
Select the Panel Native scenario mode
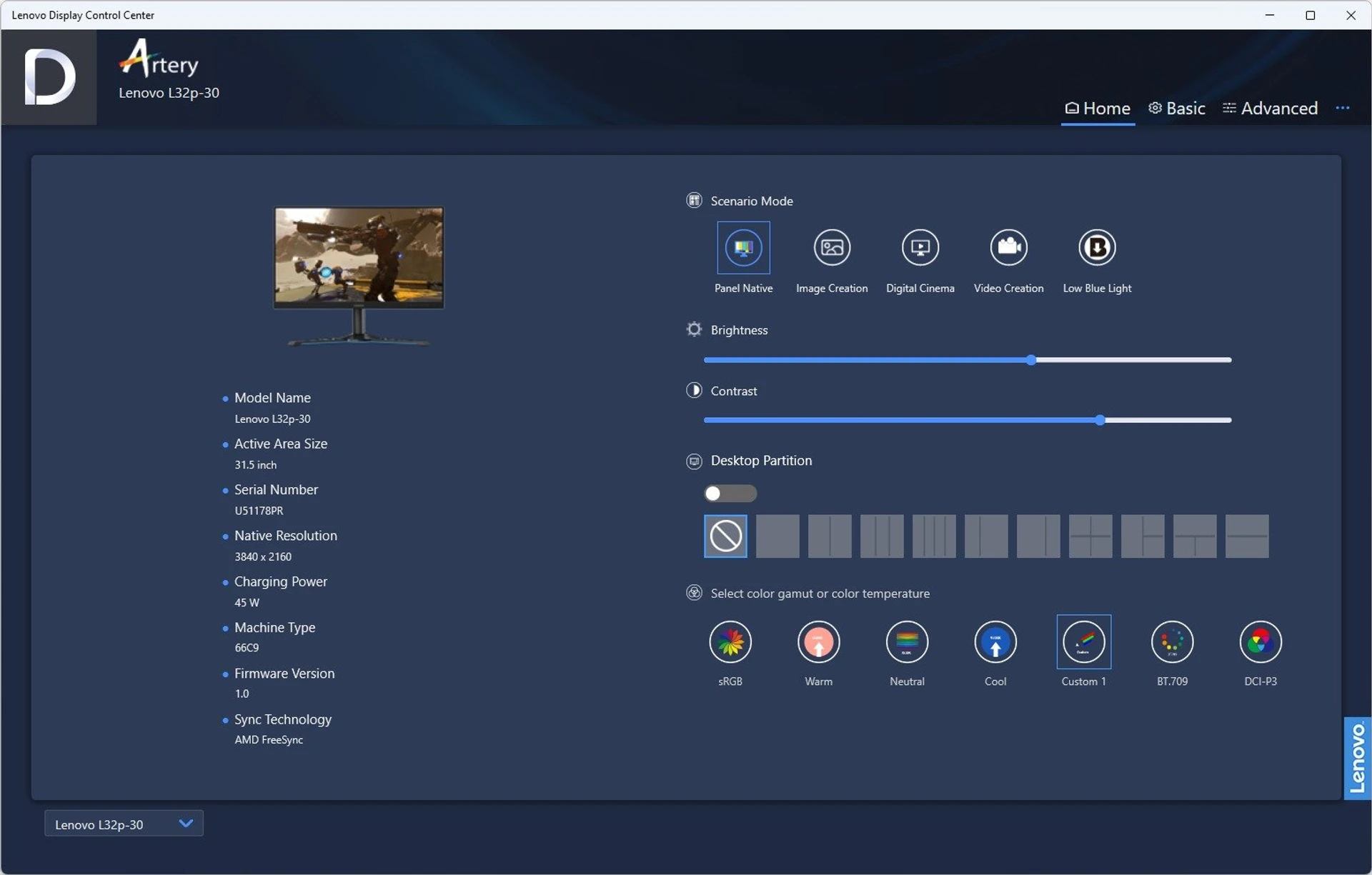tap(743, 248)
